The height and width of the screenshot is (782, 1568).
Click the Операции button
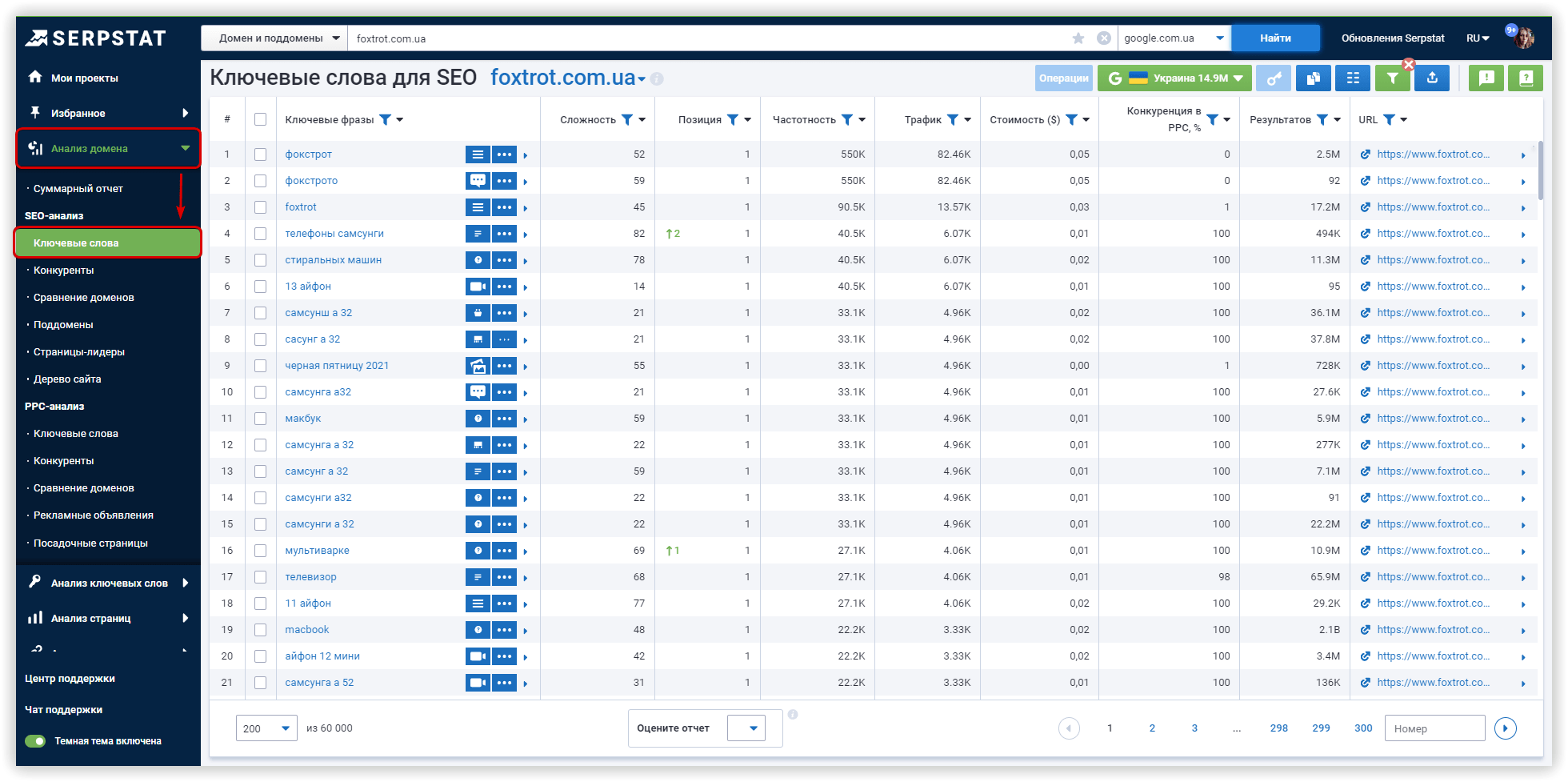1063,78
